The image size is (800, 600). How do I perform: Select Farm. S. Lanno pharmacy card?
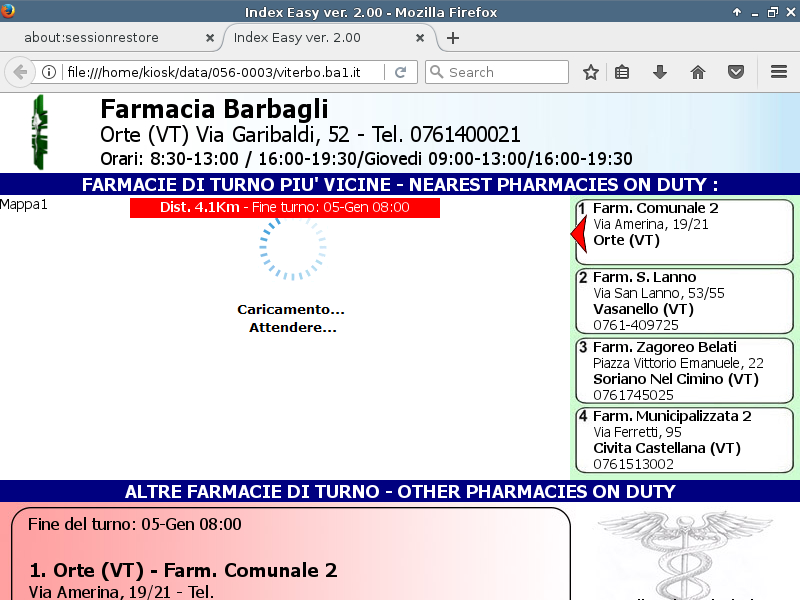[x=684, y=301]
